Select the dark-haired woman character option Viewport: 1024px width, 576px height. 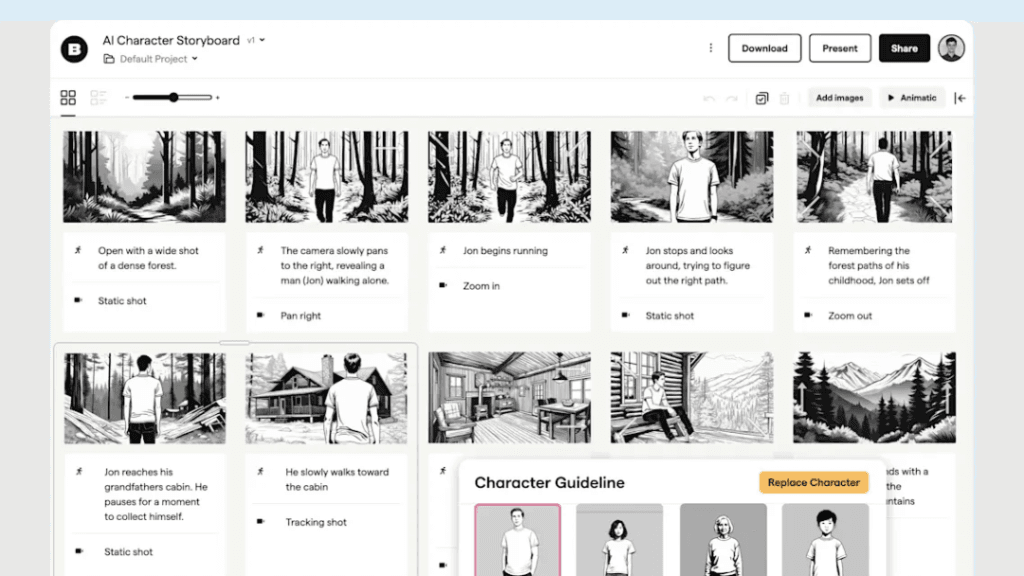(x=619, y=540)
